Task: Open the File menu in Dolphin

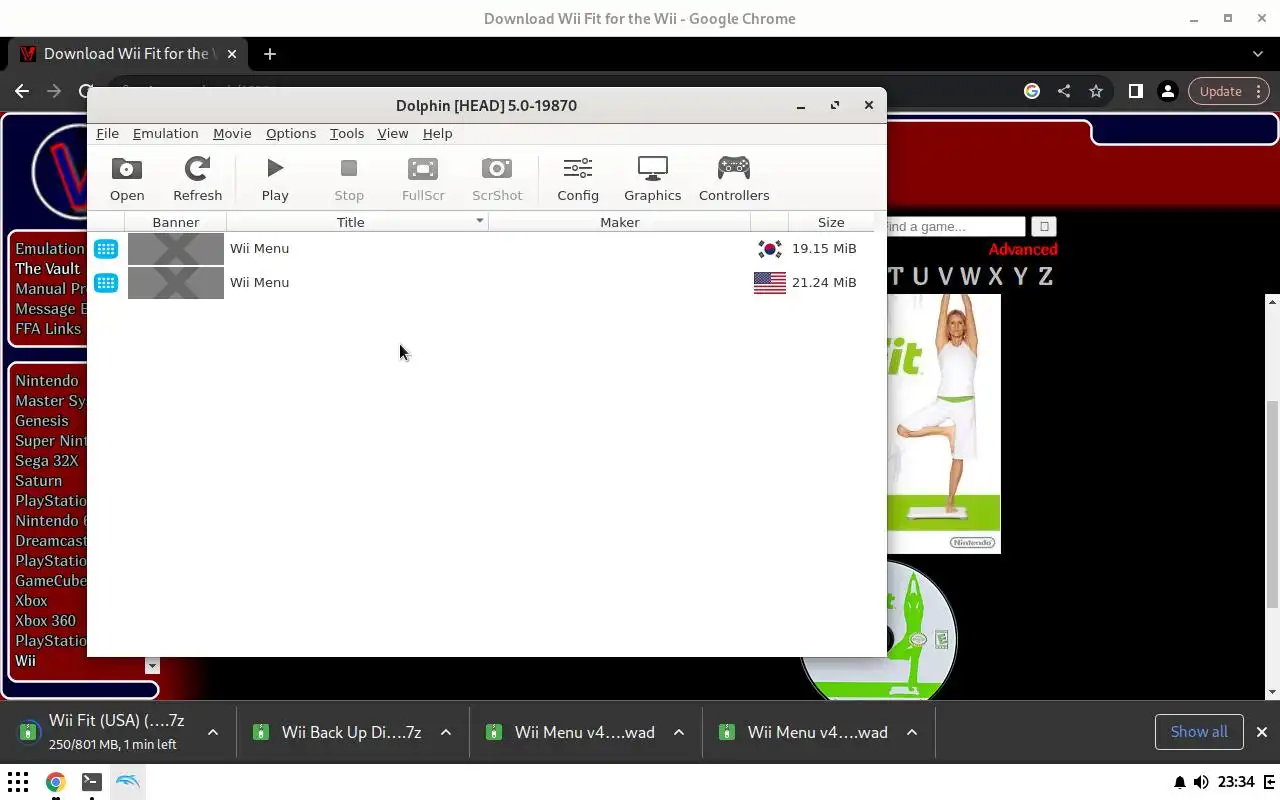Action: click(107, 133)
